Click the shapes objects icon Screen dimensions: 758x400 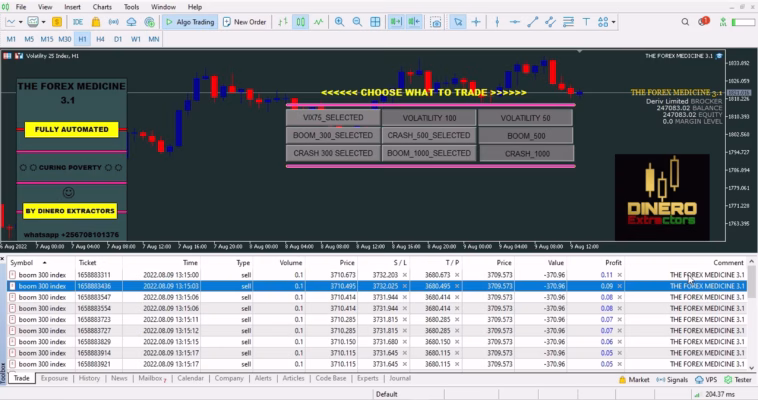pos(603,22)
